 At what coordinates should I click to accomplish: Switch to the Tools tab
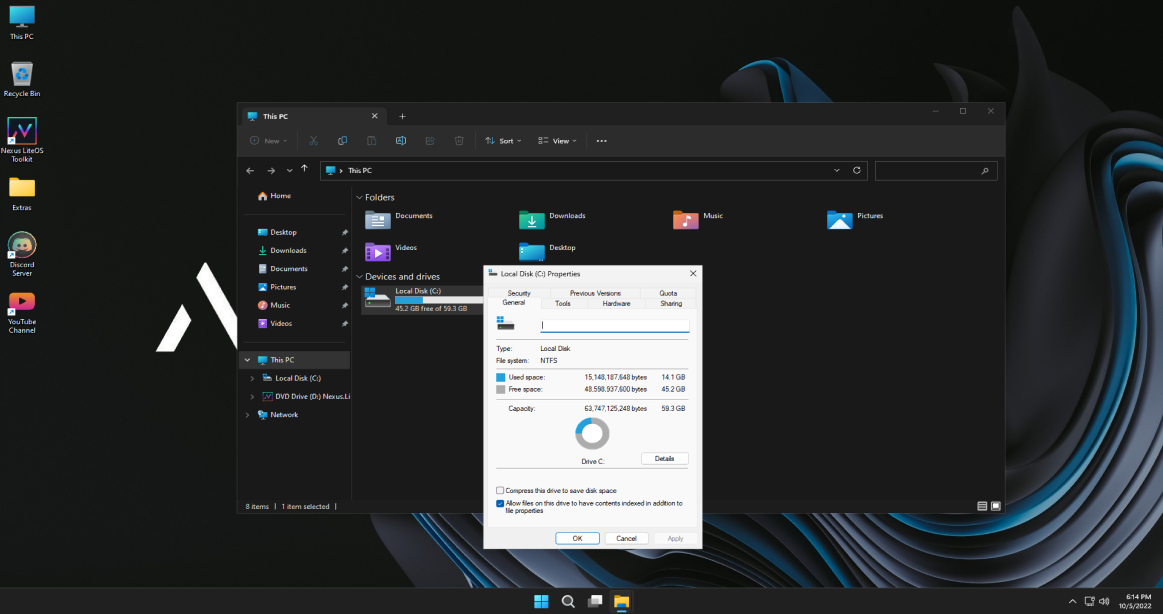click(563, 303)
